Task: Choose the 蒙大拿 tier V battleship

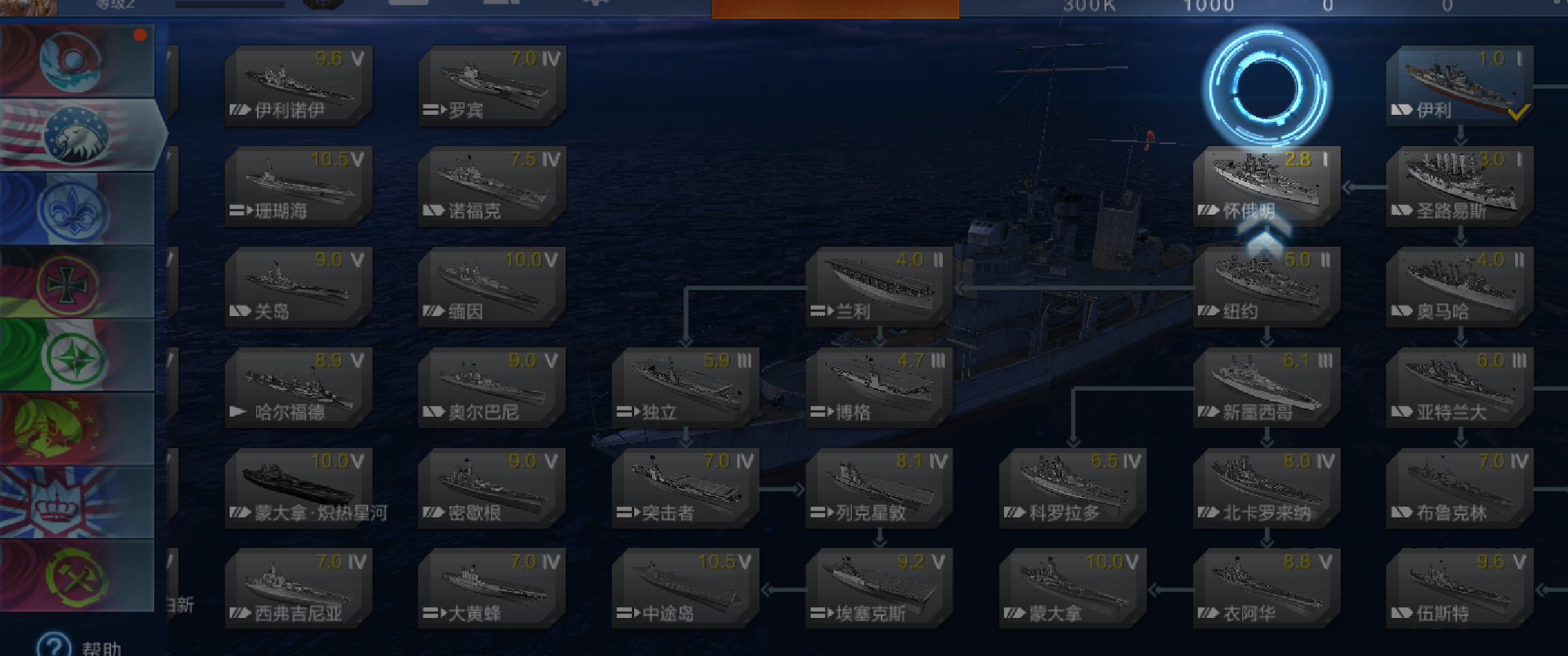Action: point(1072,589)
